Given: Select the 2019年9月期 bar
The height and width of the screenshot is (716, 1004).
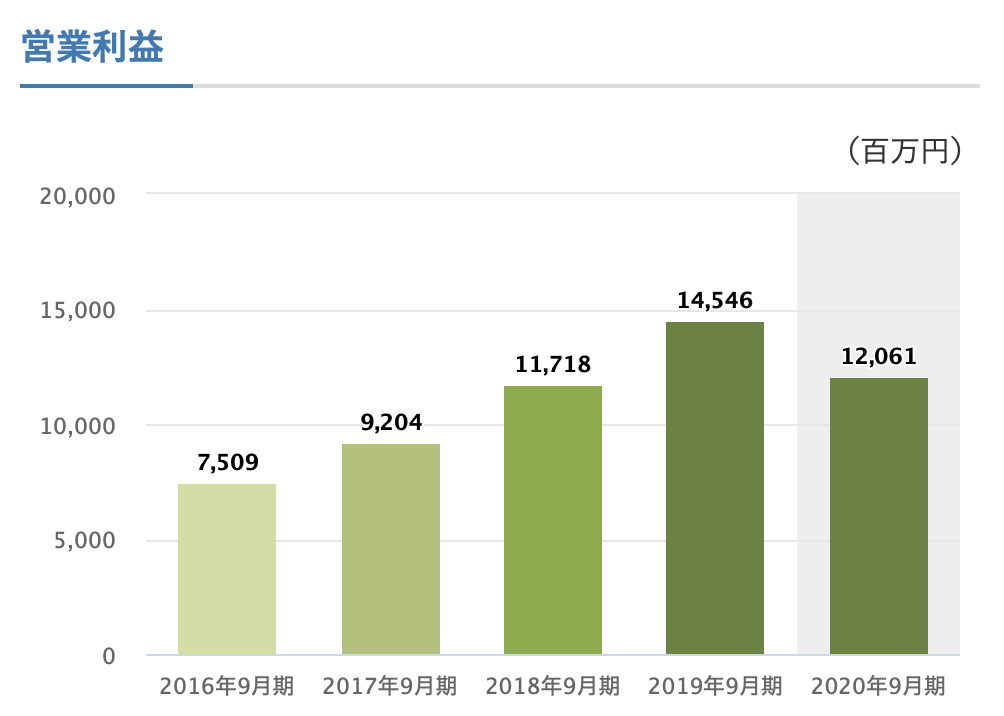Looking at the screenshot, I should click(x=715, y=488).
